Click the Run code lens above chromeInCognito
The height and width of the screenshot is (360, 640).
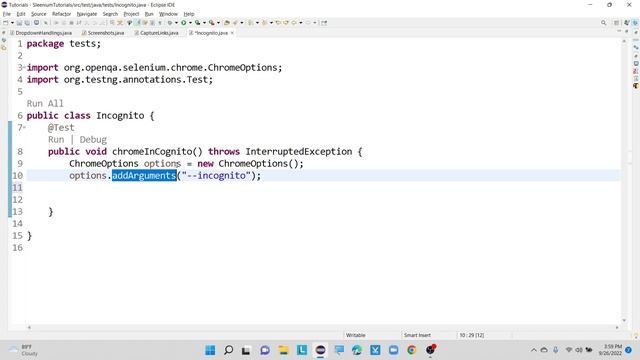[x=56, y=140]
